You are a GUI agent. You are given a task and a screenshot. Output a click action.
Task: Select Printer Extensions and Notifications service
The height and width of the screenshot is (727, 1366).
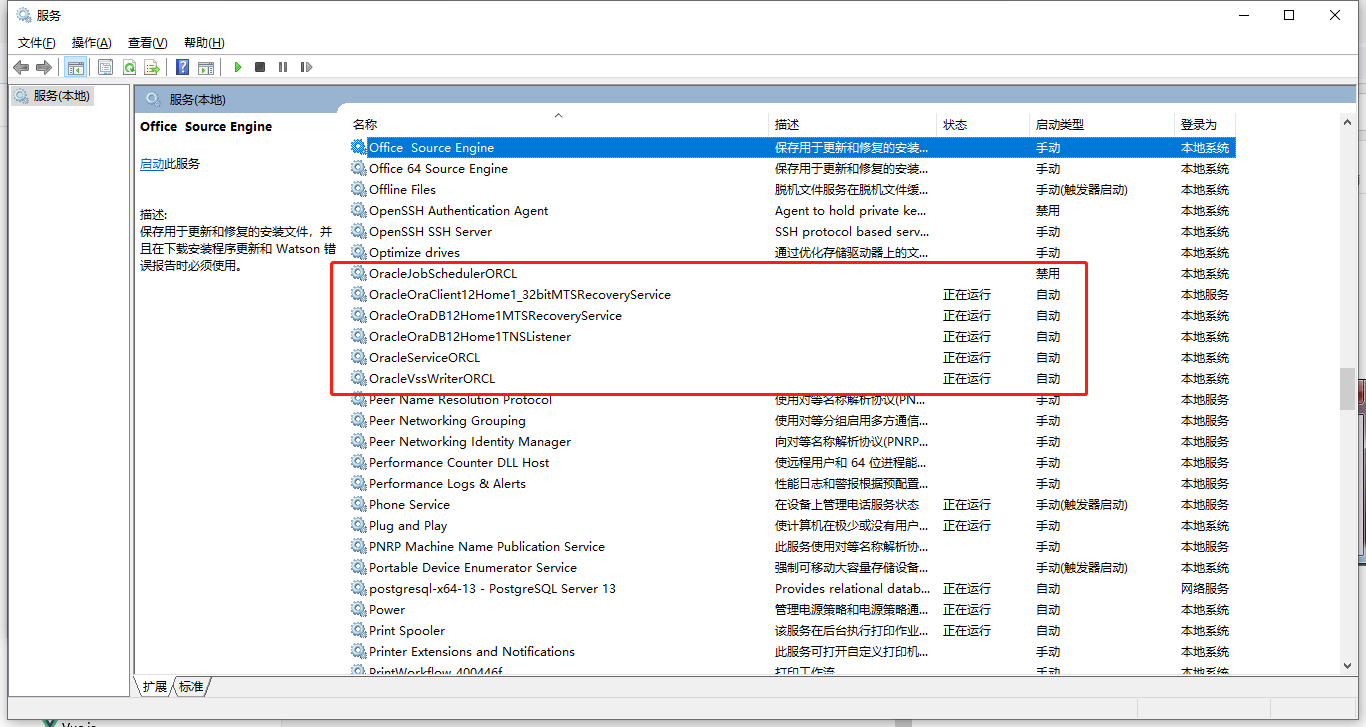[x=472, y=651]
